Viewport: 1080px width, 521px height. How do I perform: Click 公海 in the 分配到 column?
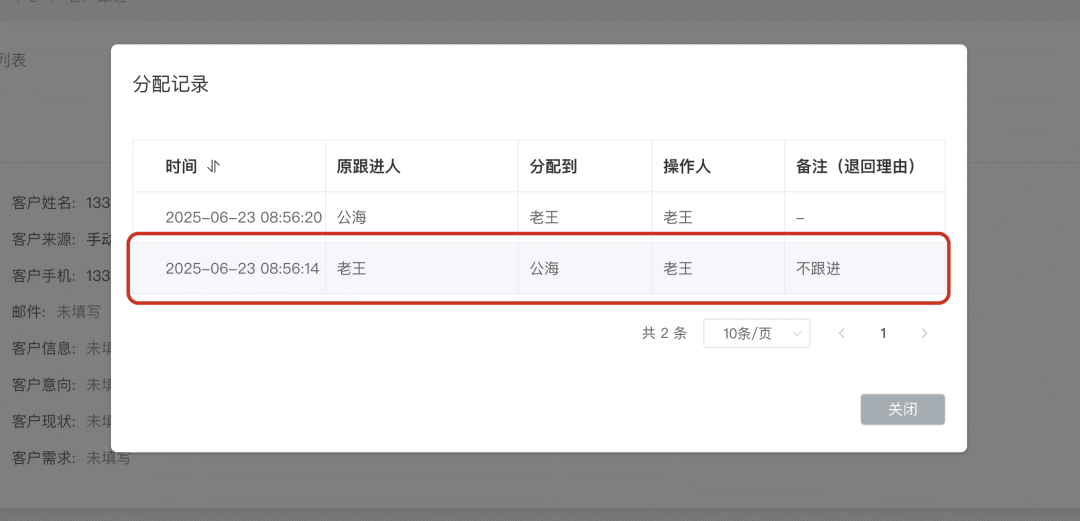click(544, 268)
